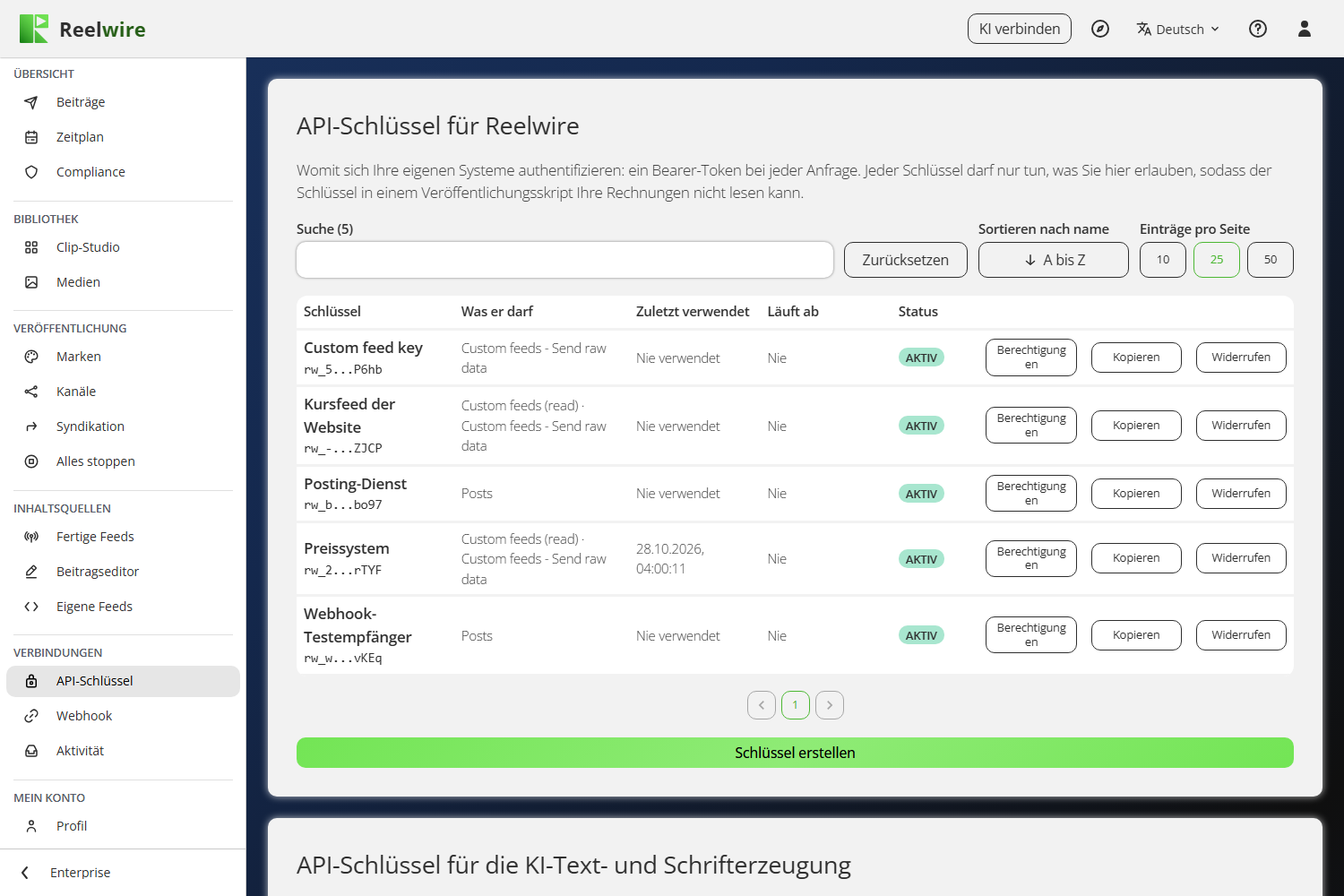Open the Aktivität menu item
Screen dimensions: 1344x896
point(123,751)
